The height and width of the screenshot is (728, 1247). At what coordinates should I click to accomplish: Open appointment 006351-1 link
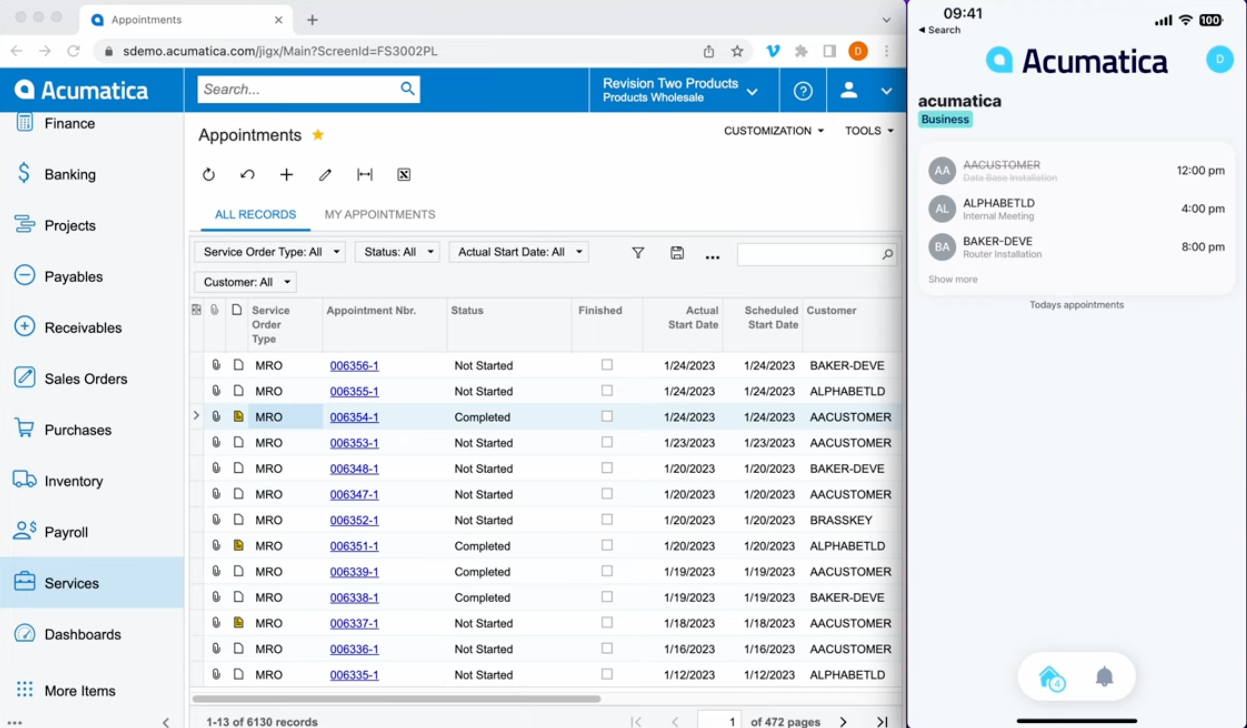point(354,546)
